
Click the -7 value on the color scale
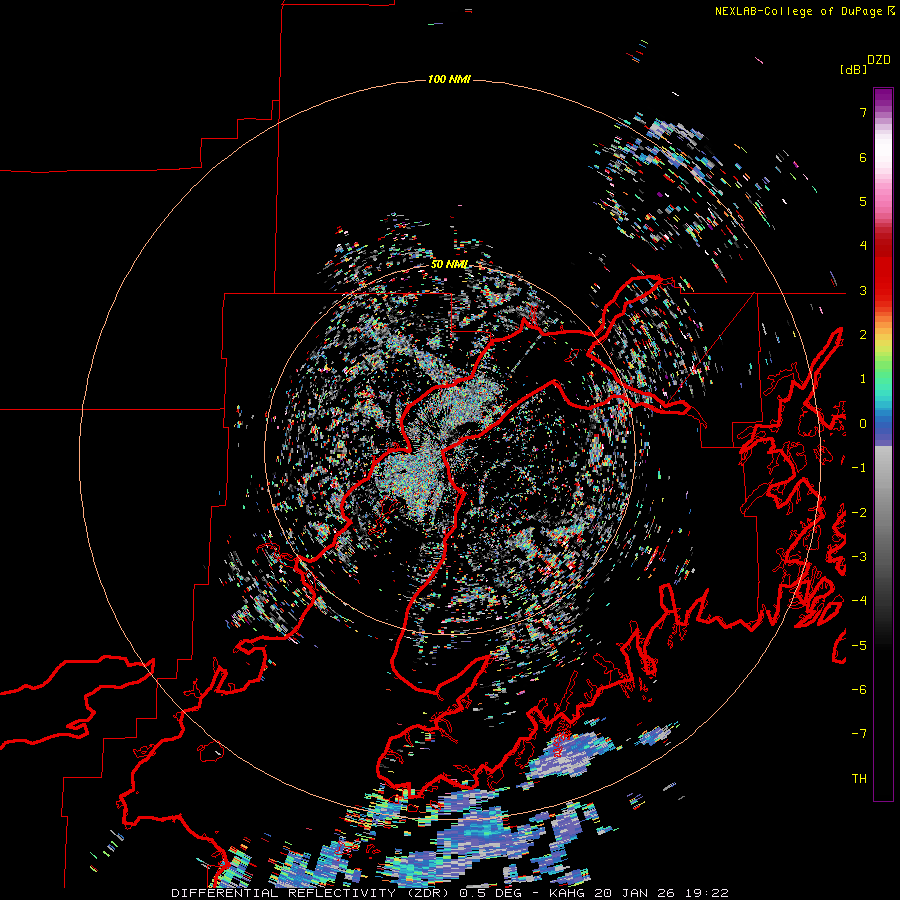click(x=859, y=734)
